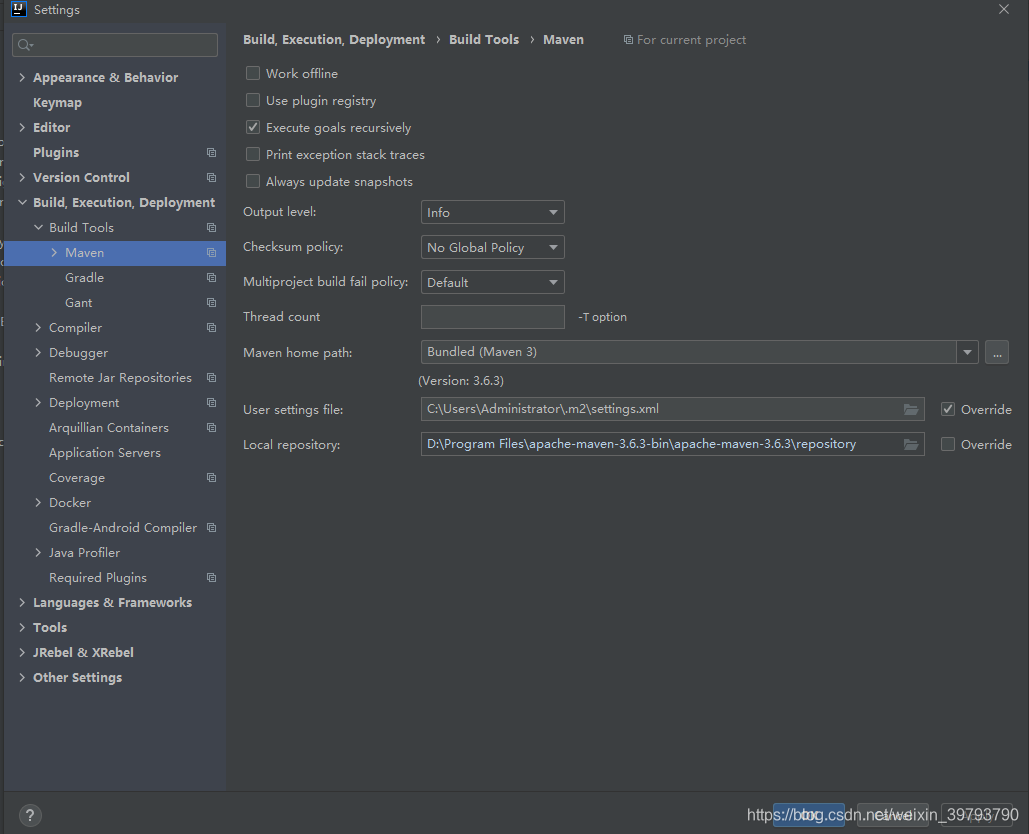
Task: Go to the Remote Jar Repositories page
Action: pyautogui.click(x=121, y=378)
